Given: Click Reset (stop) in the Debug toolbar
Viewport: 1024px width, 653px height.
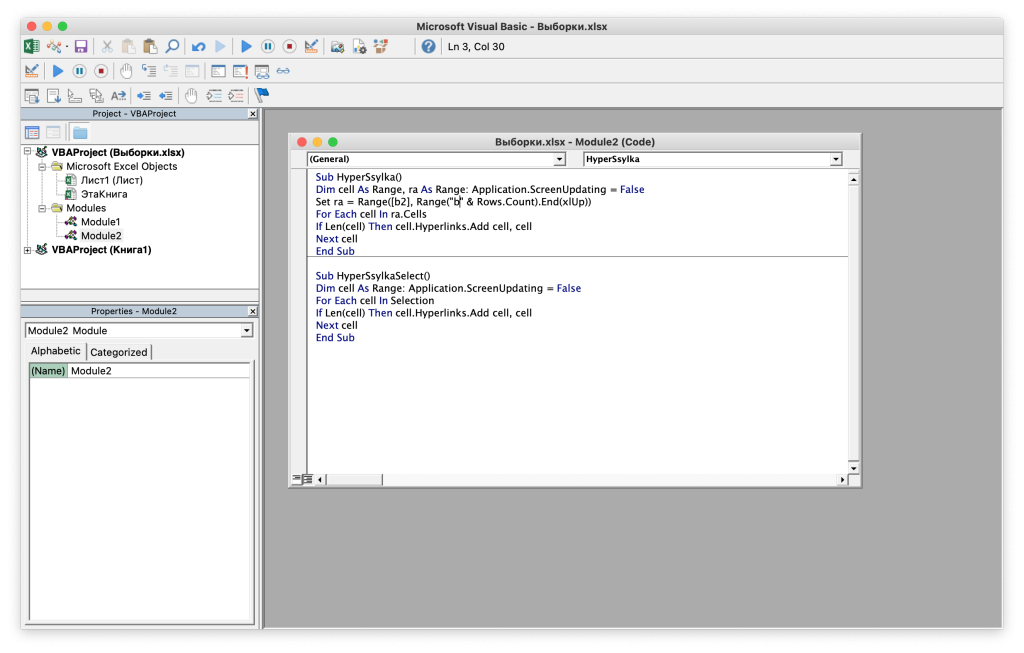Looking at the screenshot, I should point(101,71).
